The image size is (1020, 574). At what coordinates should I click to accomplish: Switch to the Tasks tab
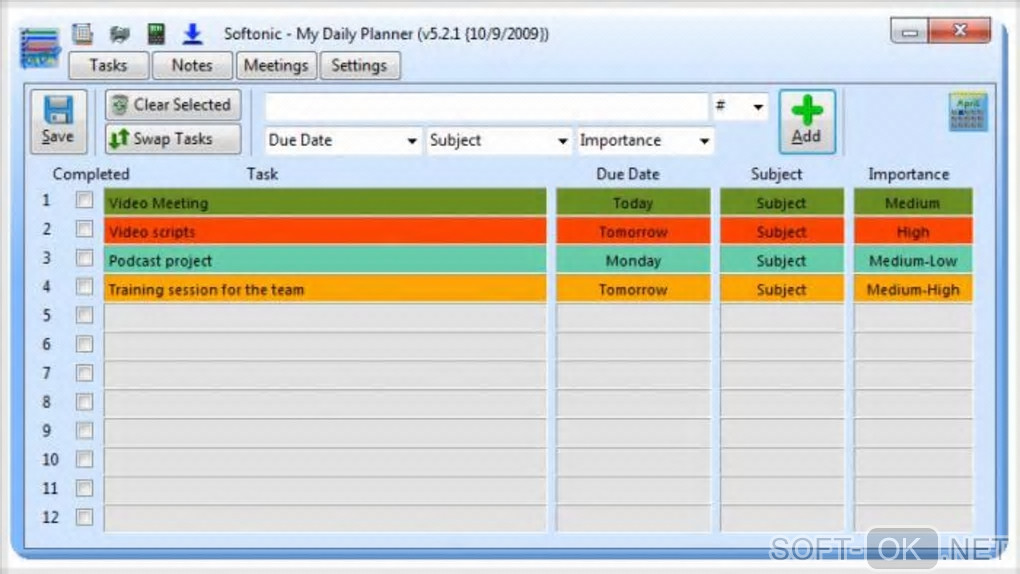click(x=109, y=66)
